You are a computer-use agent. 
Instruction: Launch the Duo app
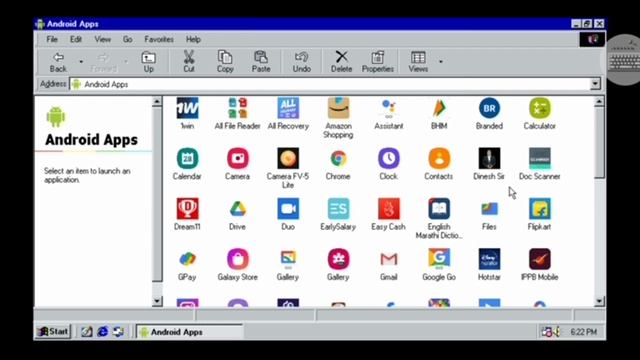(288, 209)
